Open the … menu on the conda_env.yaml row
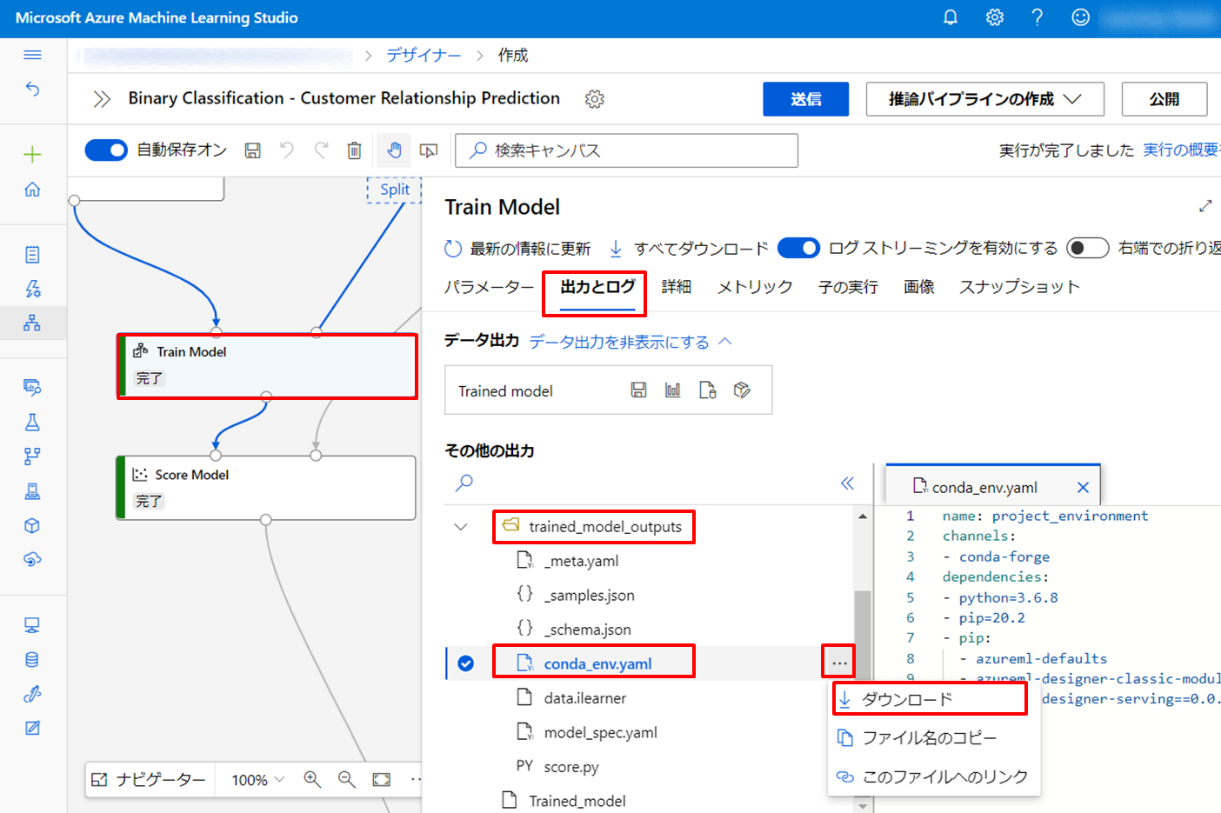Screen dimensions: 1221x813 point(839,663)
